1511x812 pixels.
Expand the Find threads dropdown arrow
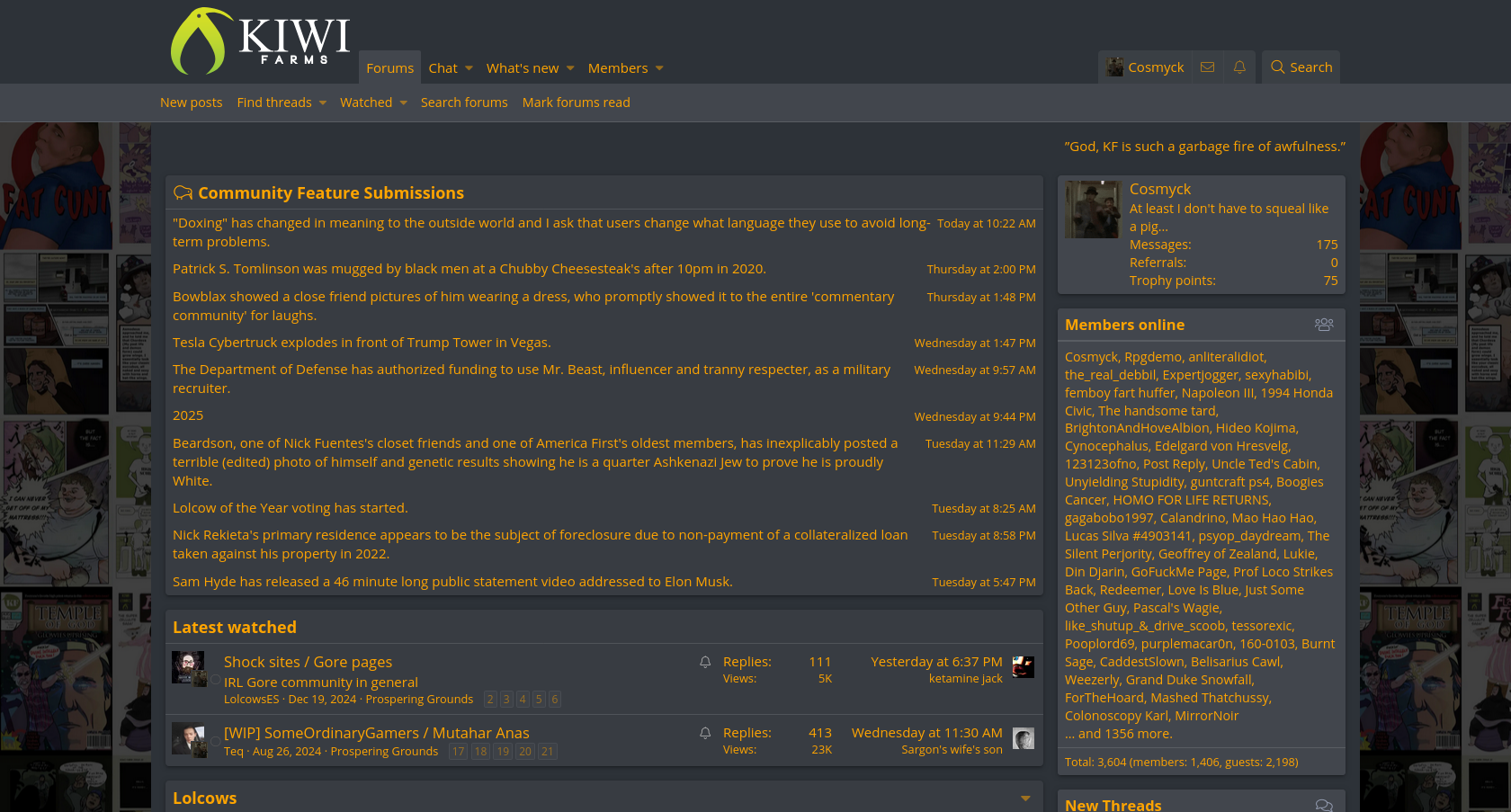[x=323, y=103]
